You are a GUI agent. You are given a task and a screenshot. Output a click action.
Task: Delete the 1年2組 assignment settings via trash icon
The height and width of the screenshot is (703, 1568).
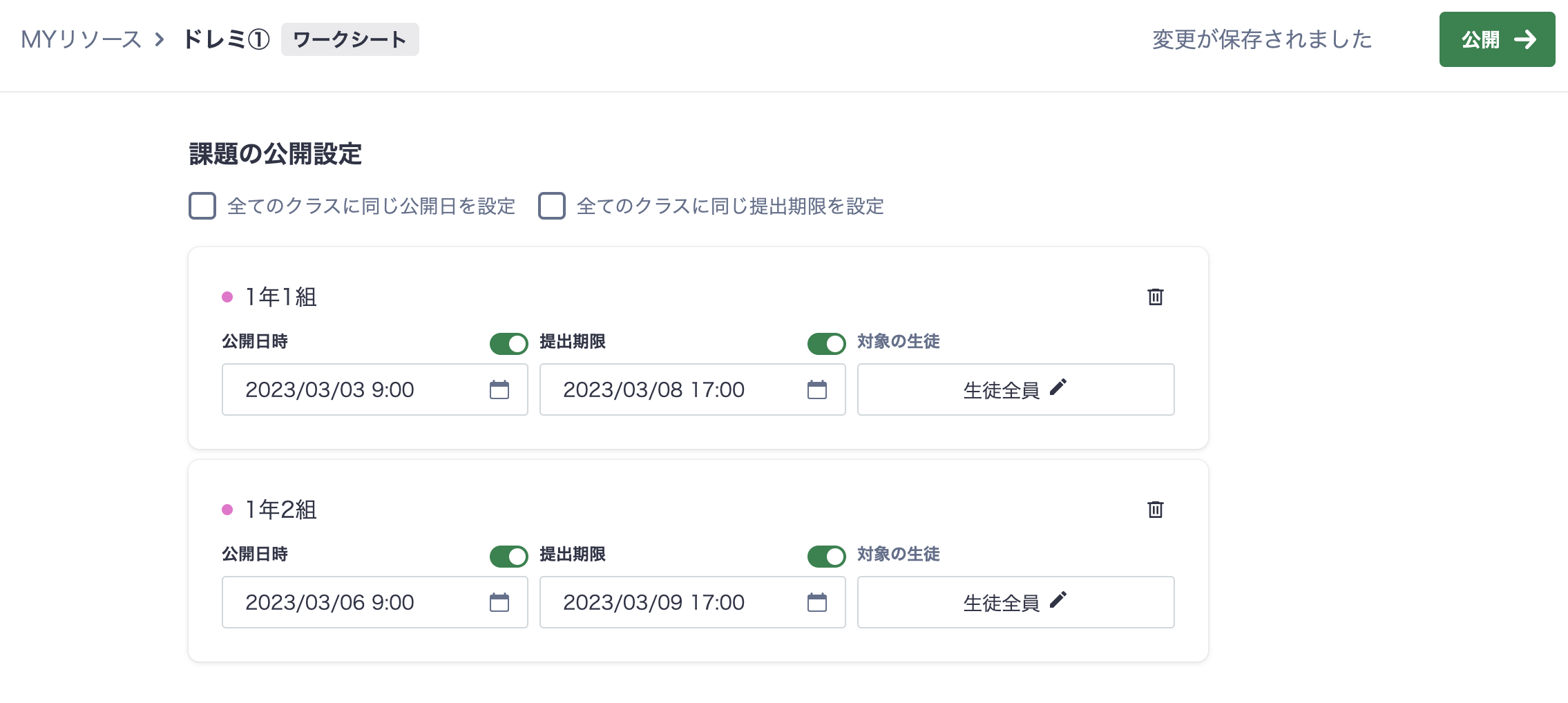(1156, 510)
